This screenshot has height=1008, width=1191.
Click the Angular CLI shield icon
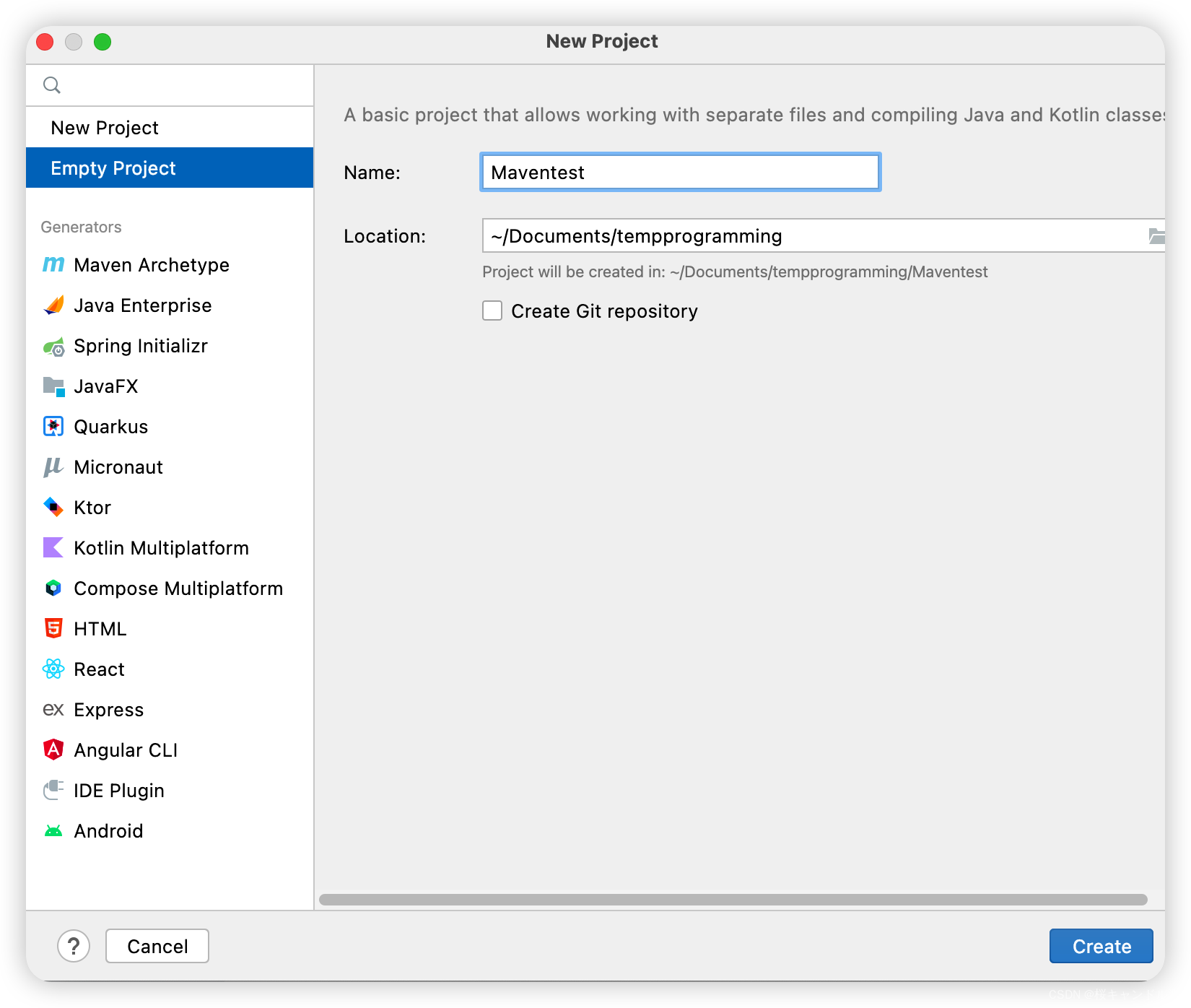[53, 750]
